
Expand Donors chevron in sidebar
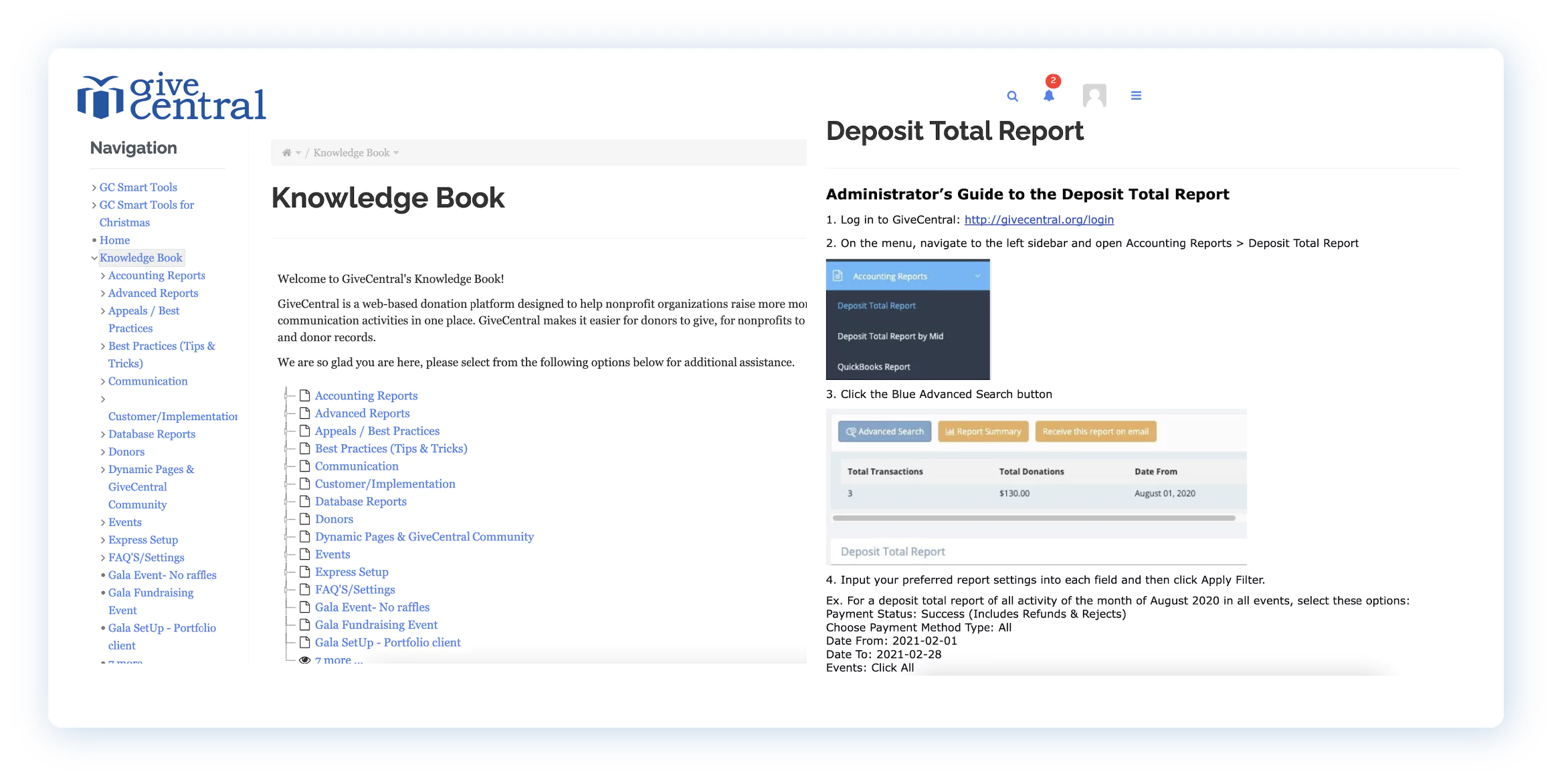102,452
